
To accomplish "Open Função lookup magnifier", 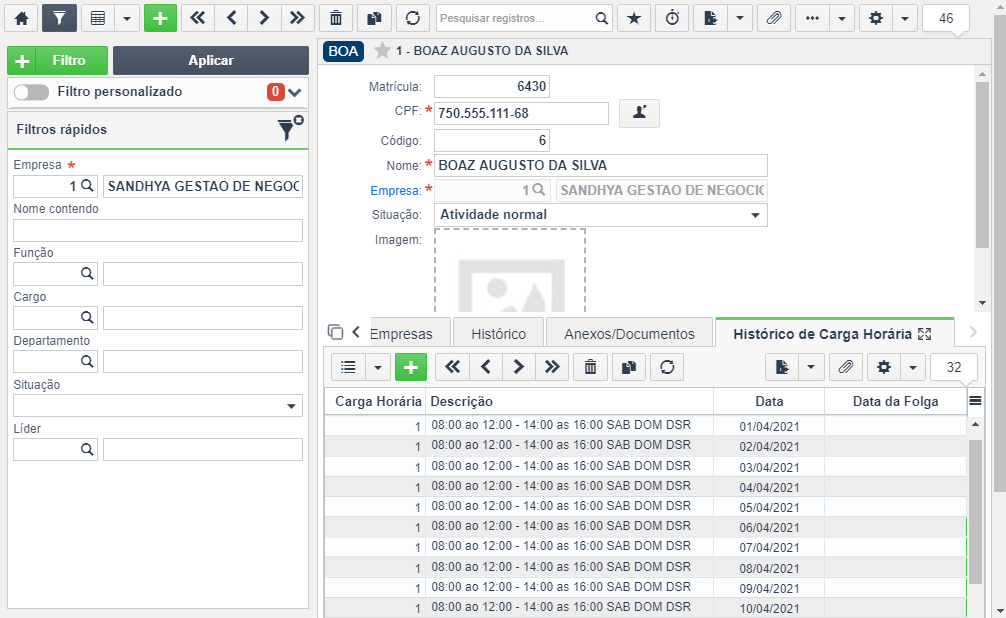I will tap(87, 273).
